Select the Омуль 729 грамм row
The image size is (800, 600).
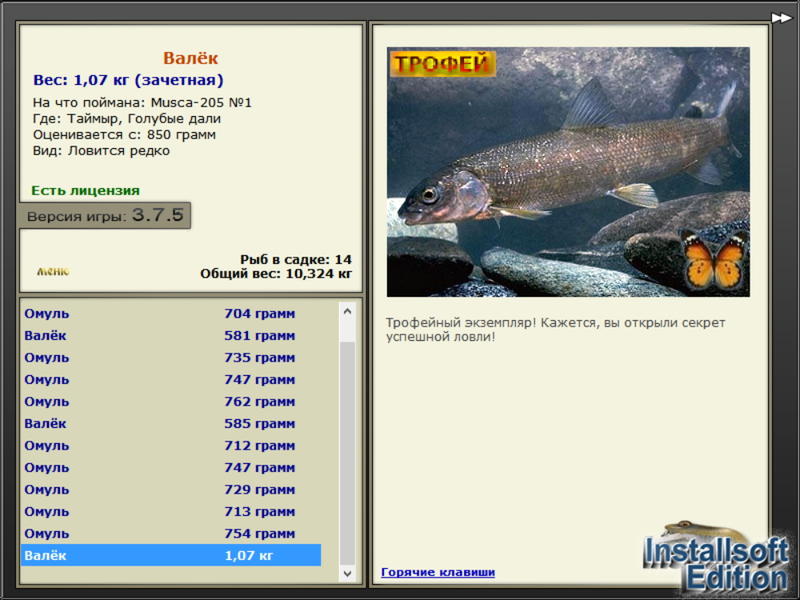(171, 489)
